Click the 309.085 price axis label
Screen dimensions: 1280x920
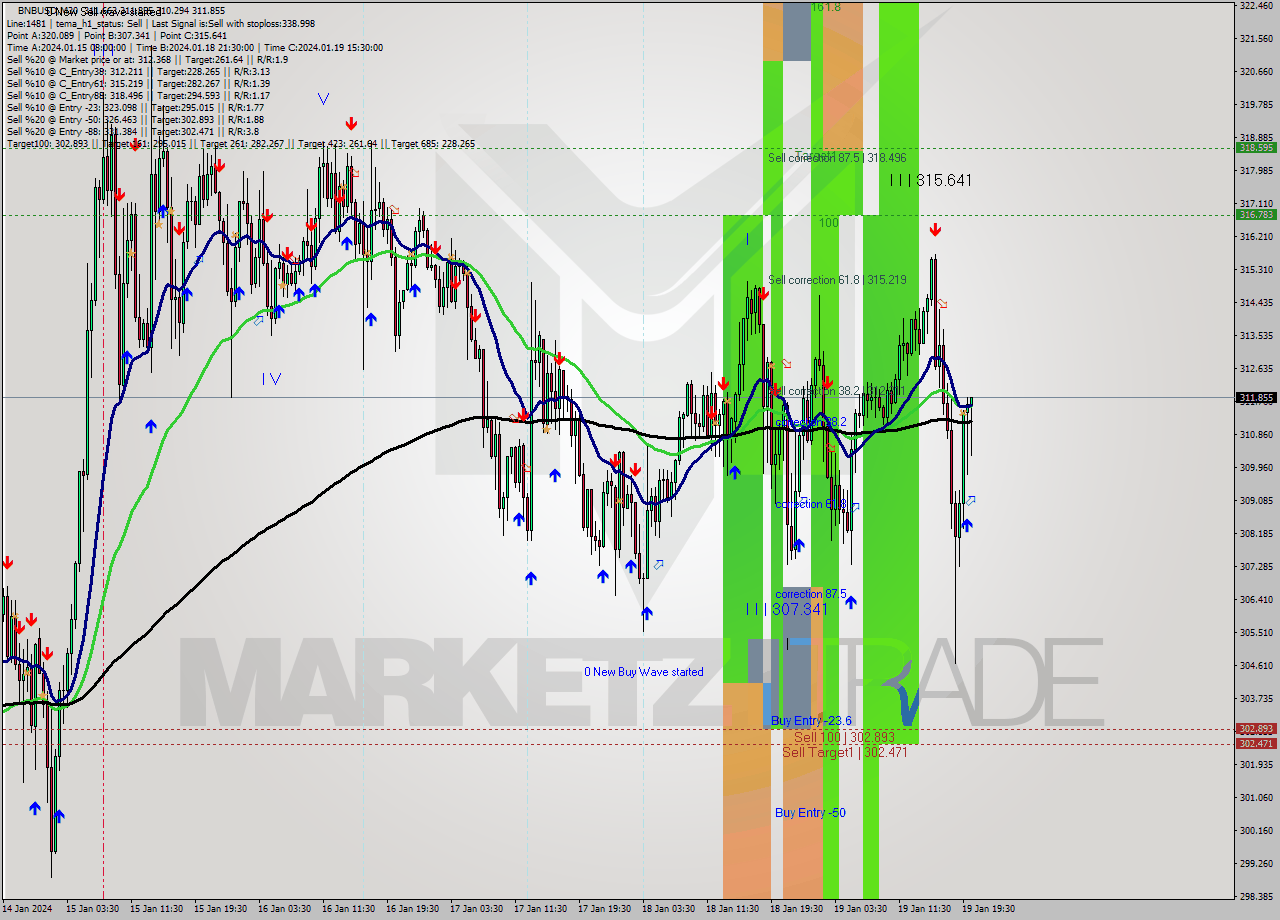1256,501
